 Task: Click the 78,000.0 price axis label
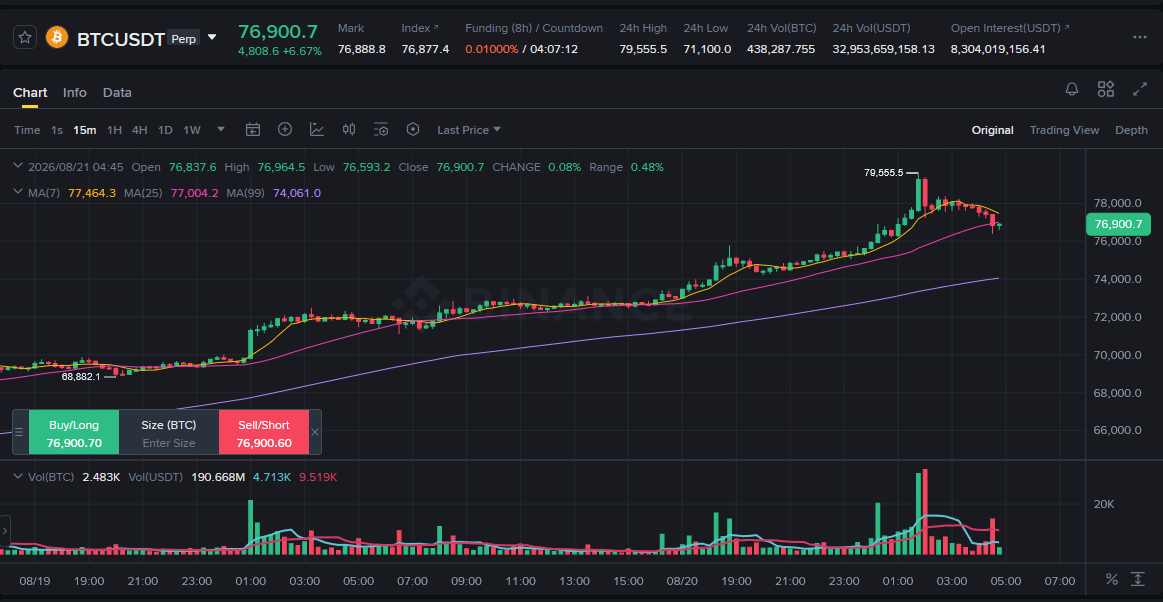click(x=1116, y=203)
